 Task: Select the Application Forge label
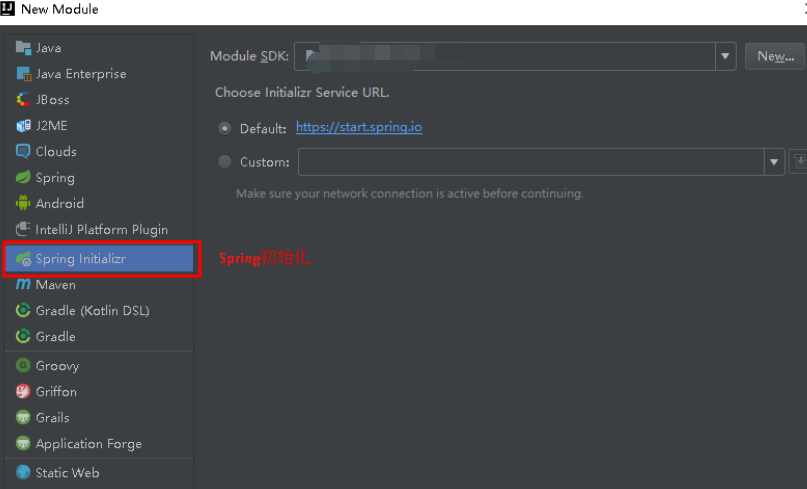(x=89, y=444)
